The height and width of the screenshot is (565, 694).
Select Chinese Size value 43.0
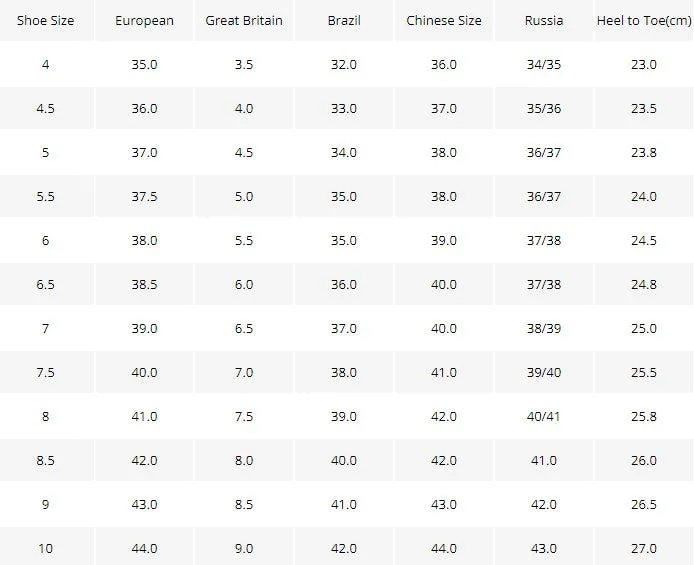click(x=444, y=505)
